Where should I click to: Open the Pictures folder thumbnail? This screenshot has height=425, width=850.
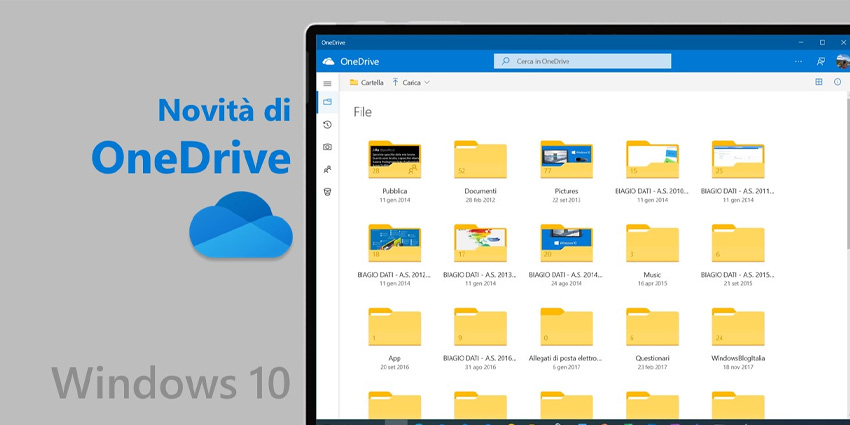566,159
